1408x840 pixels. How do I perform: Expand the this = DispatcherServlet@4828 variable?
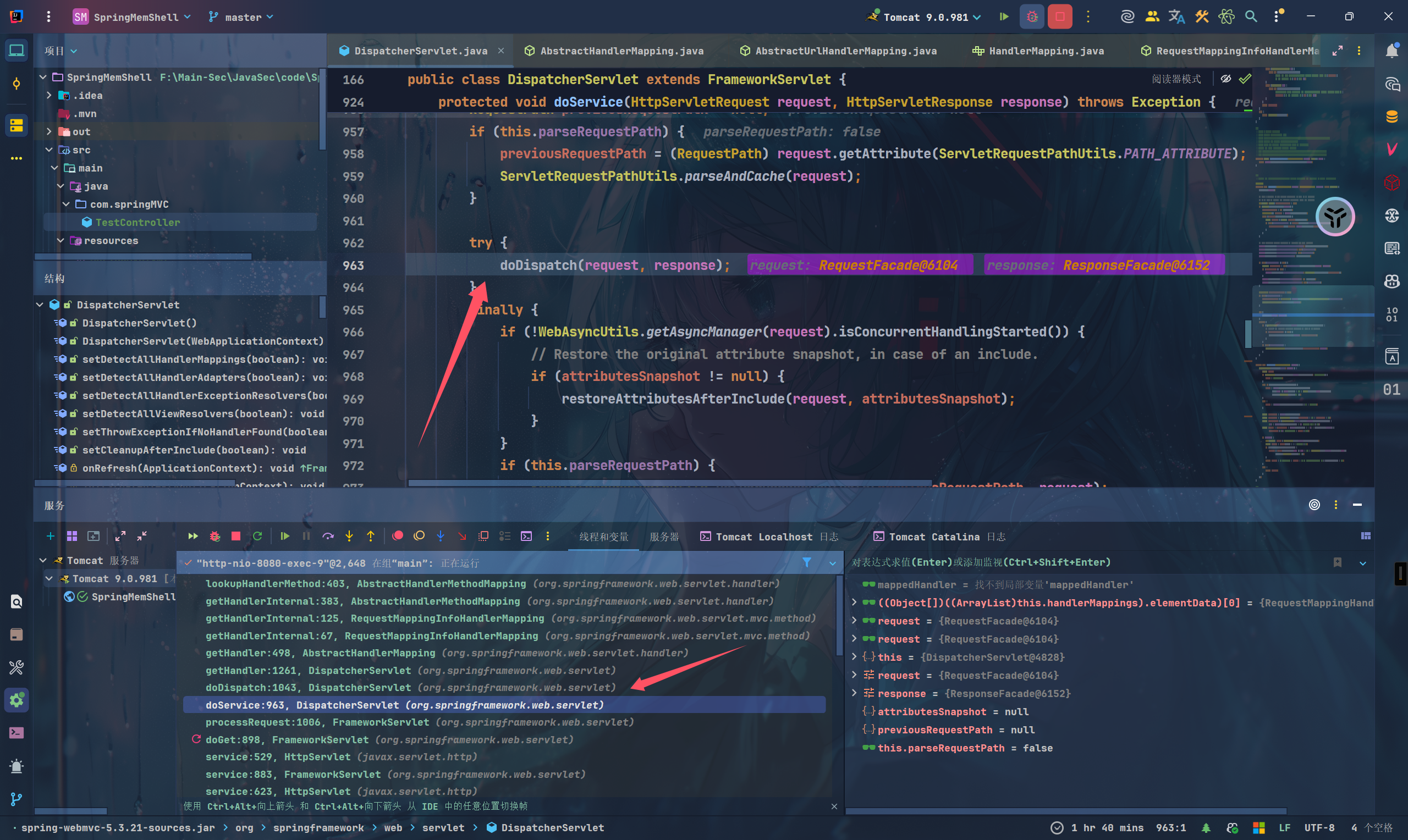(854, 657)
